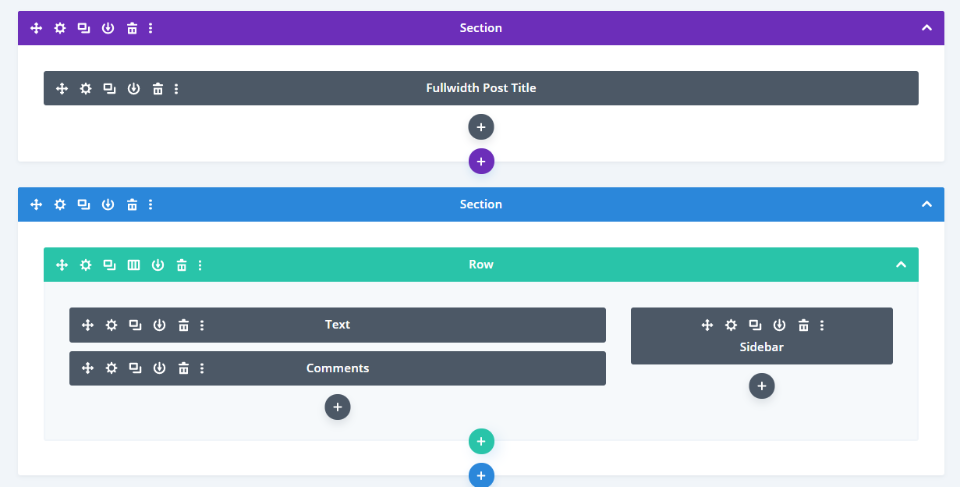Collapse the purple Section with chevron
Image resolution: width=960 pixels, height=487 pixels.
926,28
